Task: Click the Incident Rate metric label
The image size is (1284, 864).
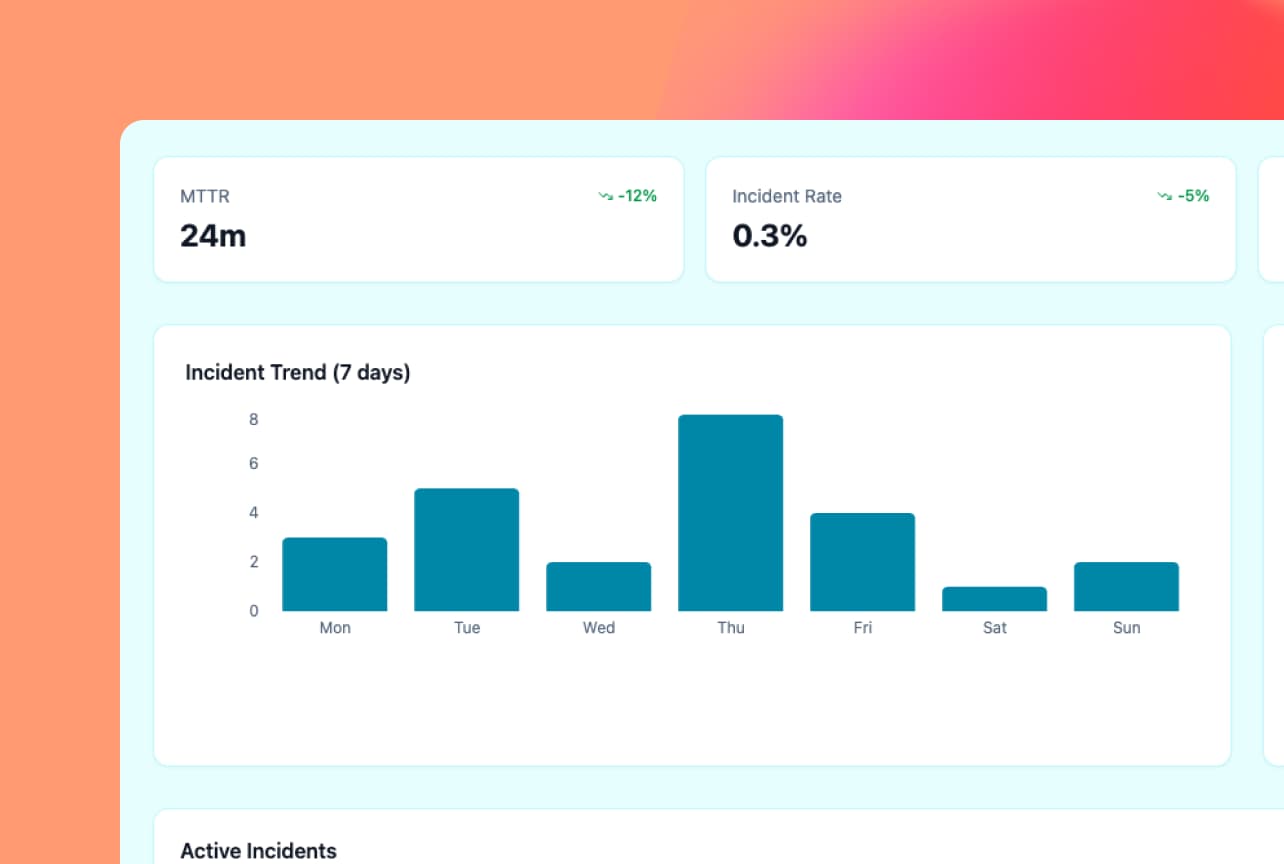Action: click(x=787, y=196)
